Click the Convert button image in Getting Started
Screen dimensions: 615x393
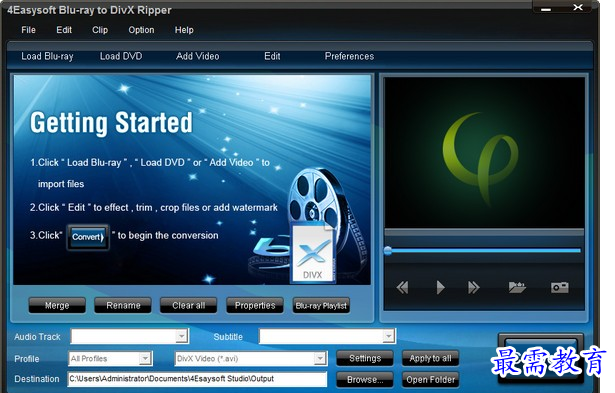pyautogui.click(x=88, y=237)
